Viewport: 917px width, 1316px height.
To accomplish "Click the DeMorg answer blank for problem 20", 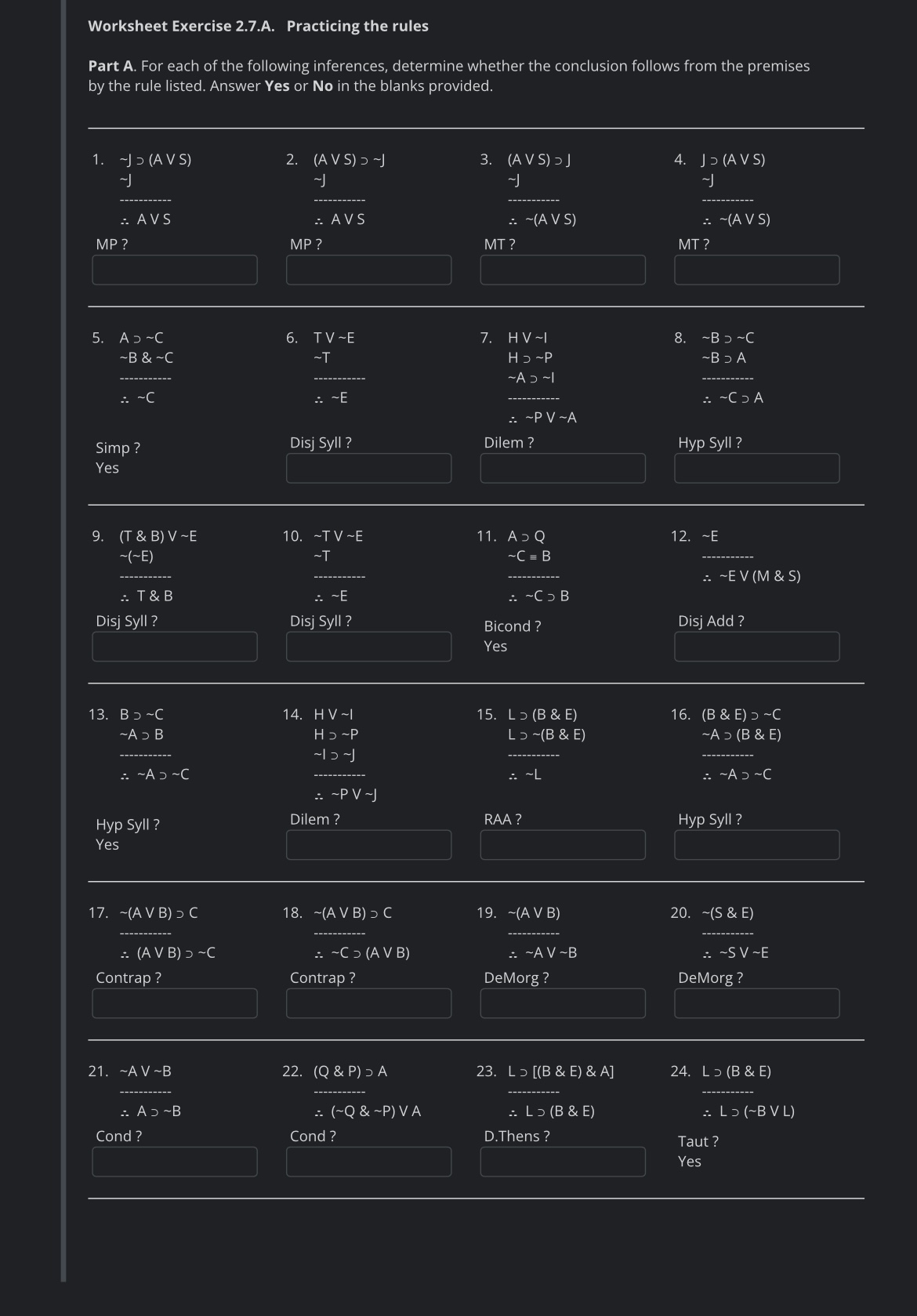I will (756, 1002).
